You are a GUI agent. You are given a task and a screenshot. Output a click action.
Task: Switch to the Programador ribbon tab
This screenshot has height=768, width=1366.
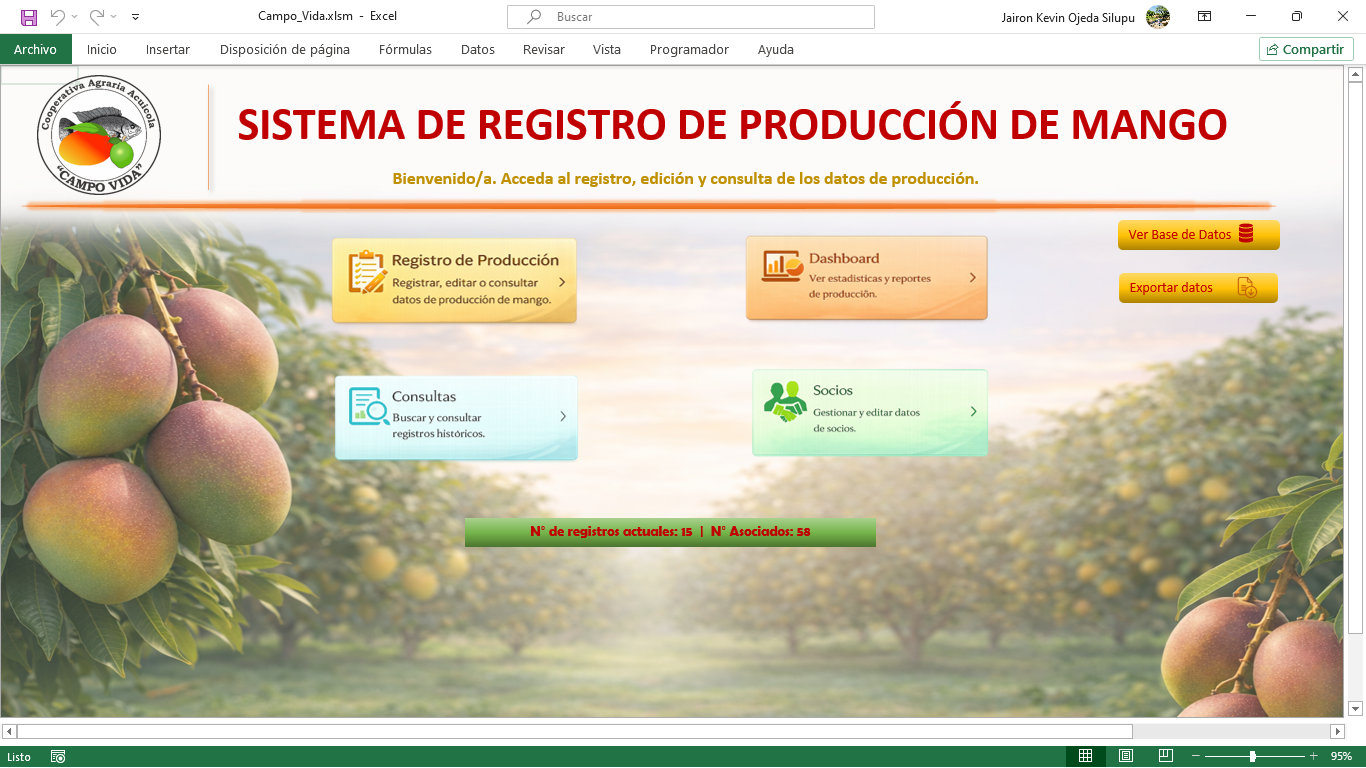688,48
